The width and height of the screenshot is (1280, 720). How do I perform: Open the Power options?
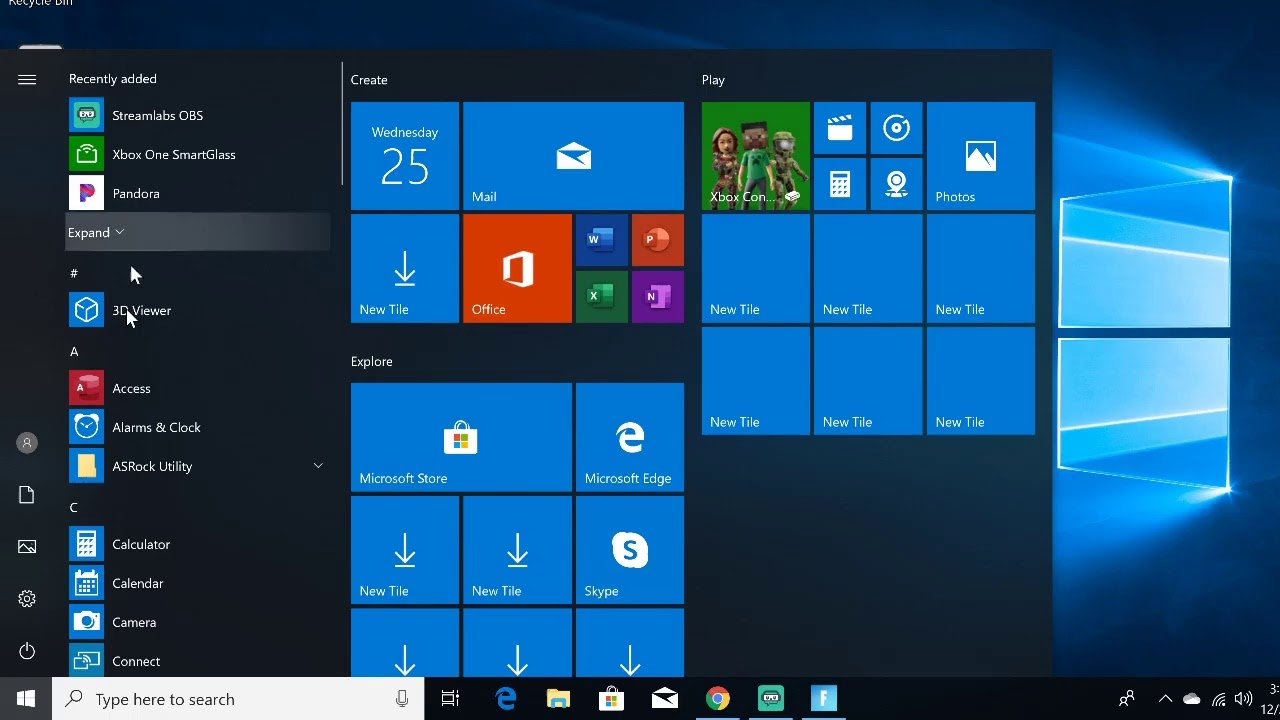coord(27,651)
